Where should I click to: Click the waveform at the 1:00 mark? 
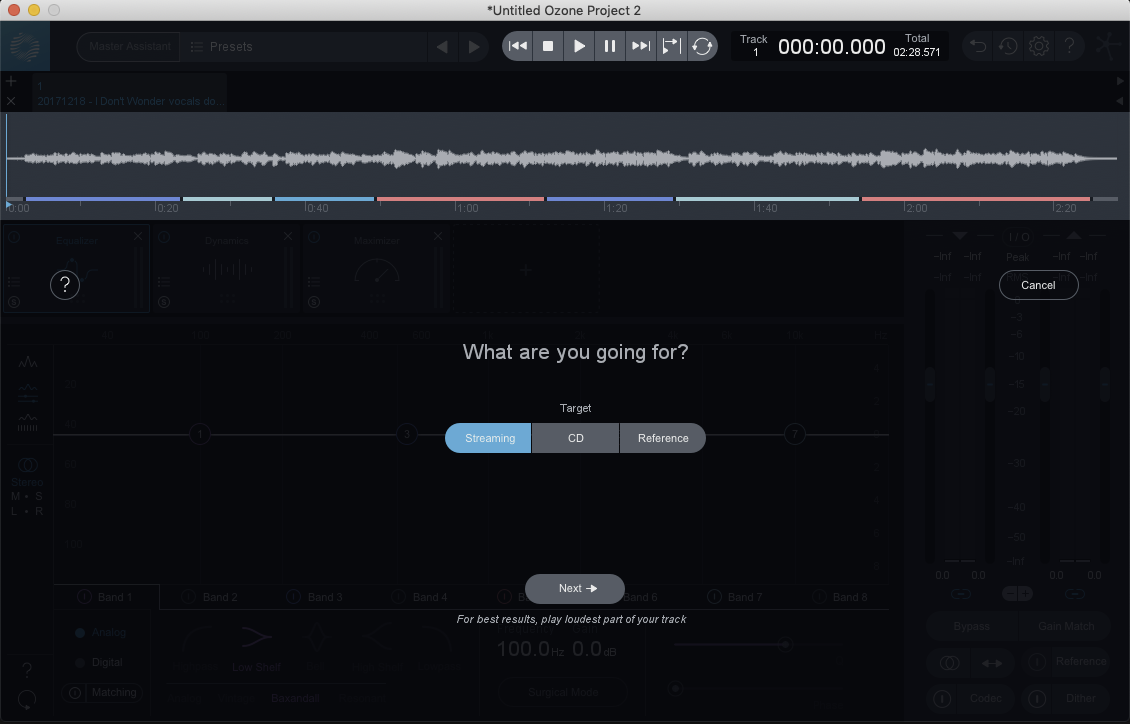[458, 159]
